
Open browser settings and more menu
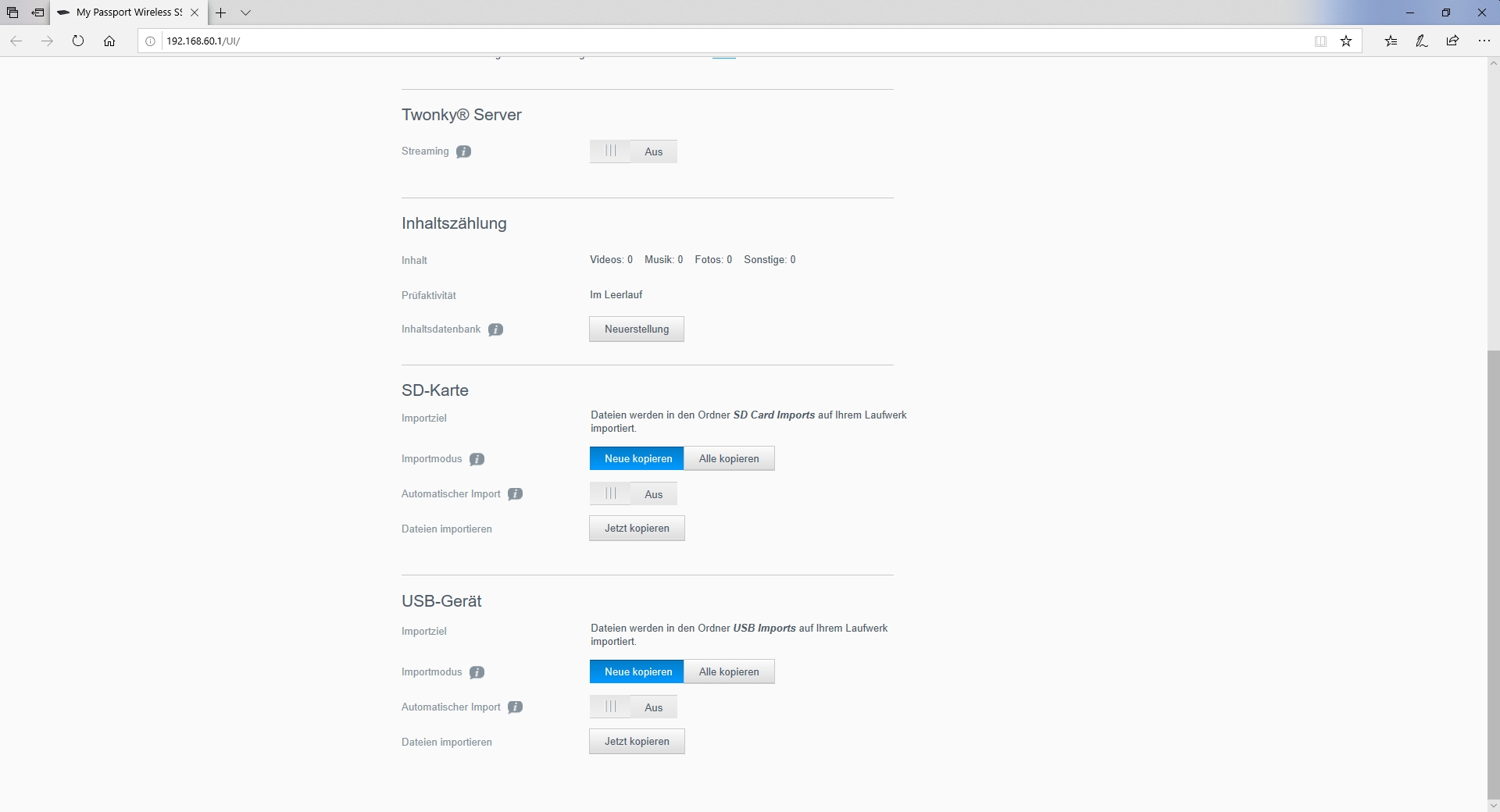1484,41
